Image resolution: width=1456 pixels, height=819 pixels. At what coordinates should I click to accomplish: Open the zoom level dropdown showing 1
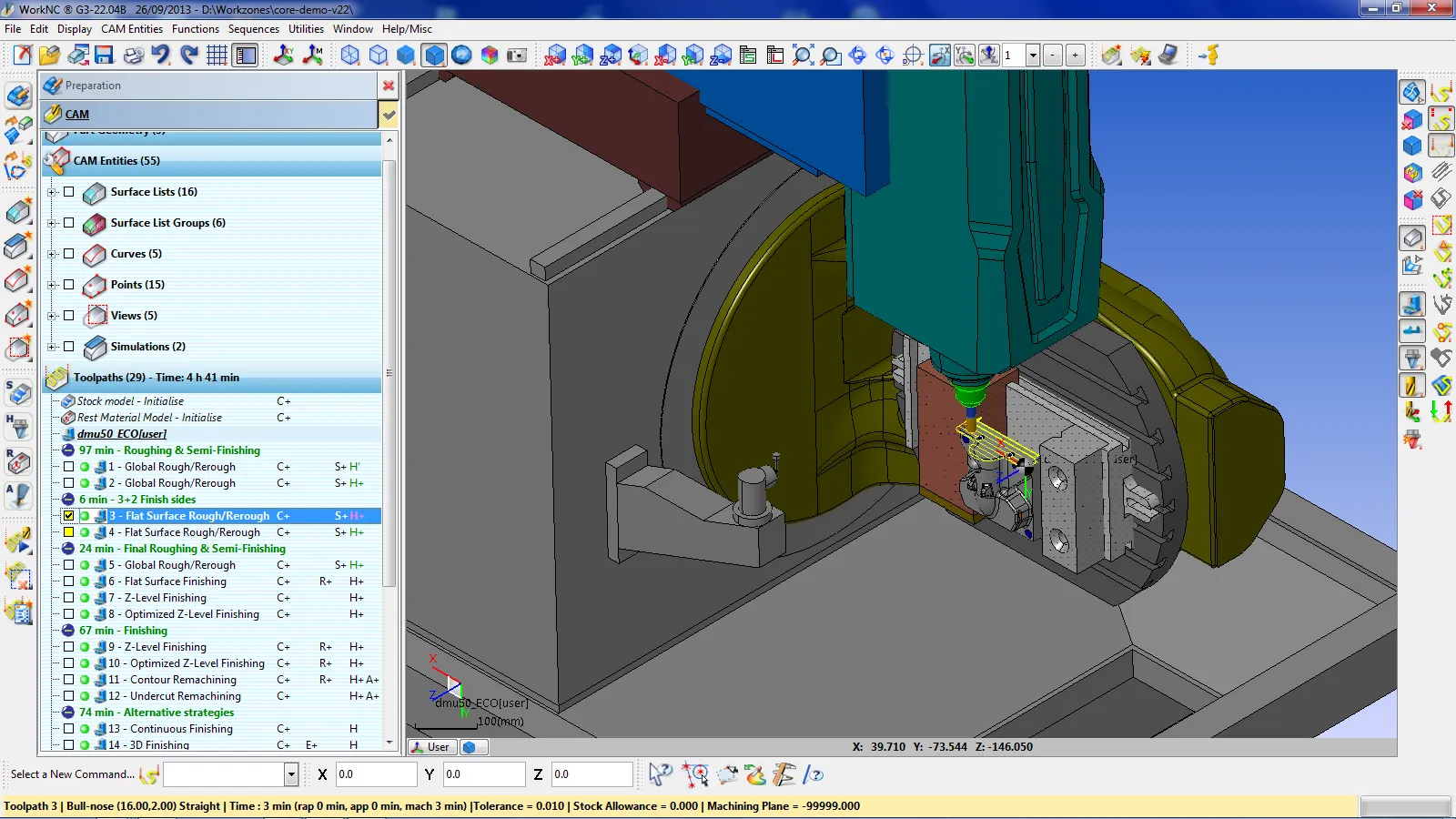tap(1033, 55)
